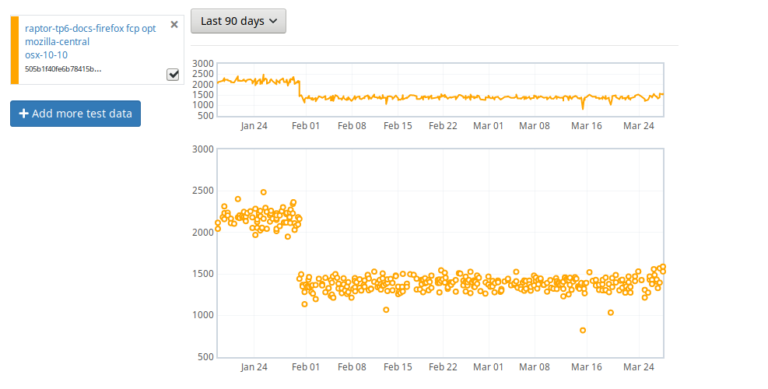Select the lowest outlier point near Mar 16
The image size is (768, 389).
click(583, 330)
